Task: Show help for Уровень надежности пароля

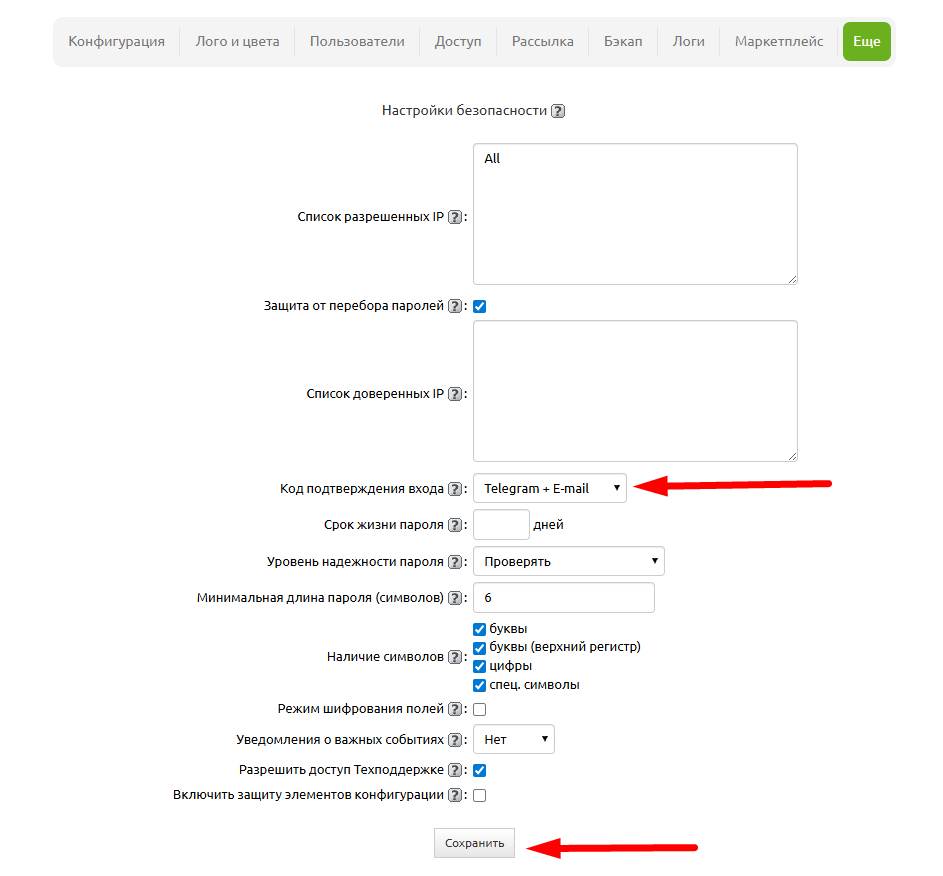Action: 455,562
